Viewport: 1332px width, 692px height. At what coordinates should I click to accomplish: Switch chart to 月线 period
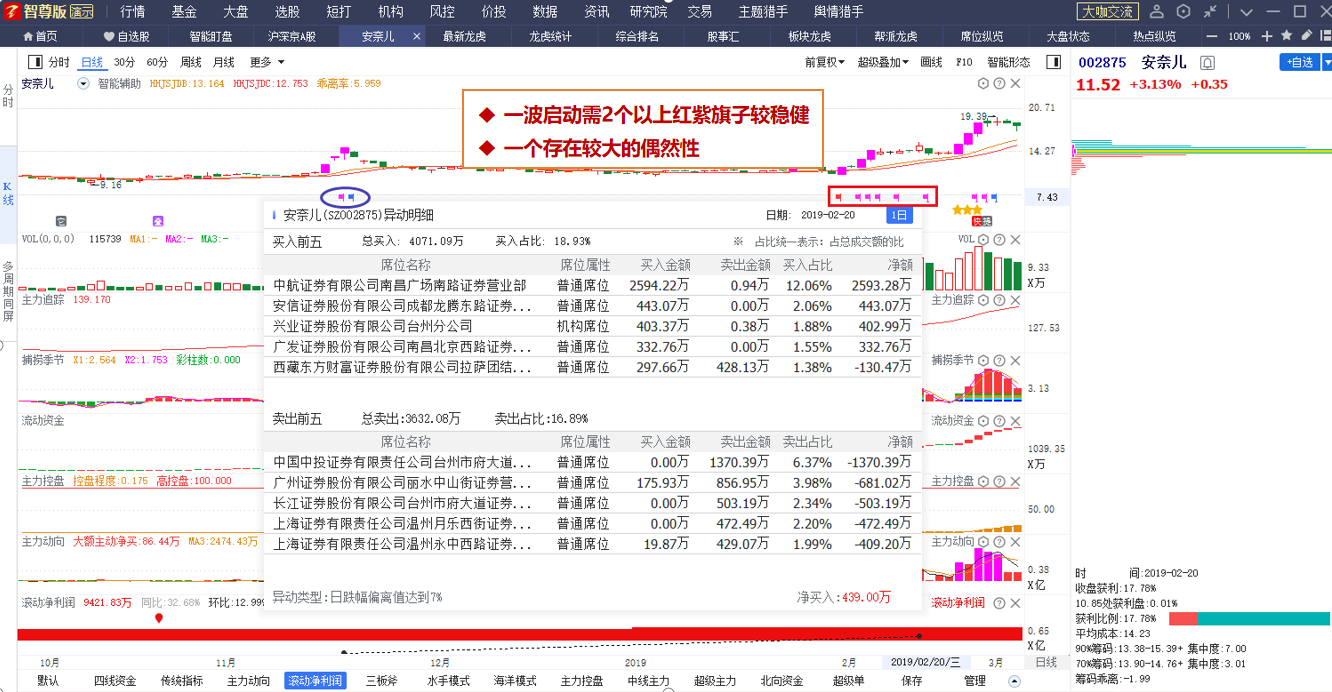(x=223, y=62)
